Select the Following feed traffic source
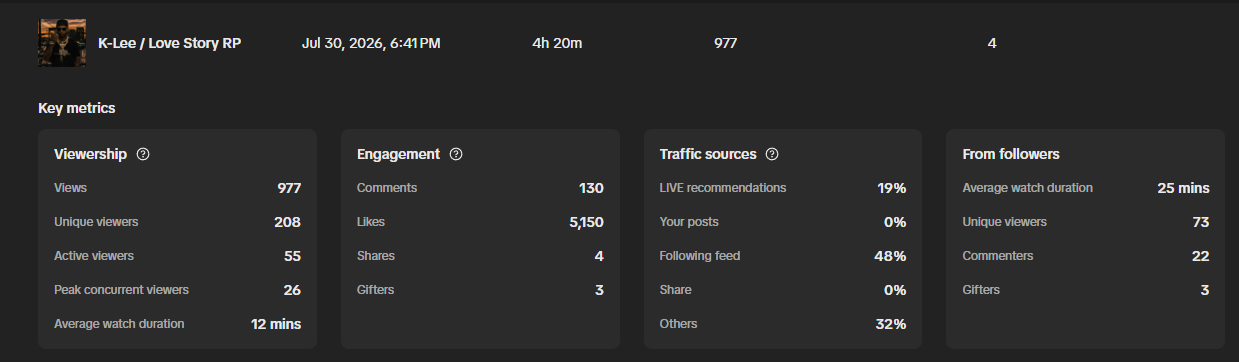 pos(783,256)
